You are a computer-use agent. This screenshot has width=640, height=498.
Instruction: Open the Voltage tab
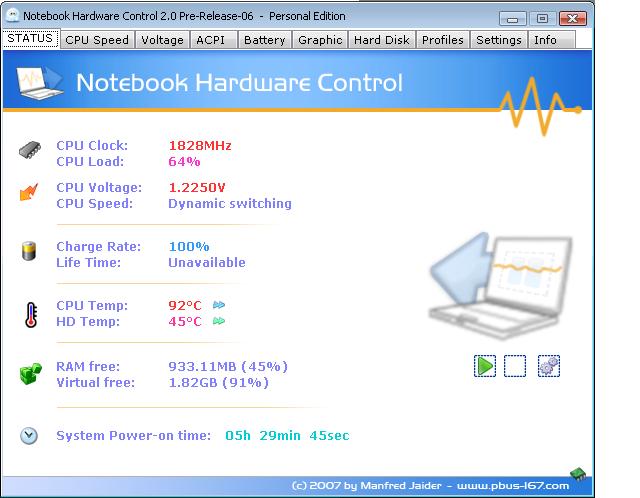(162, 40)
